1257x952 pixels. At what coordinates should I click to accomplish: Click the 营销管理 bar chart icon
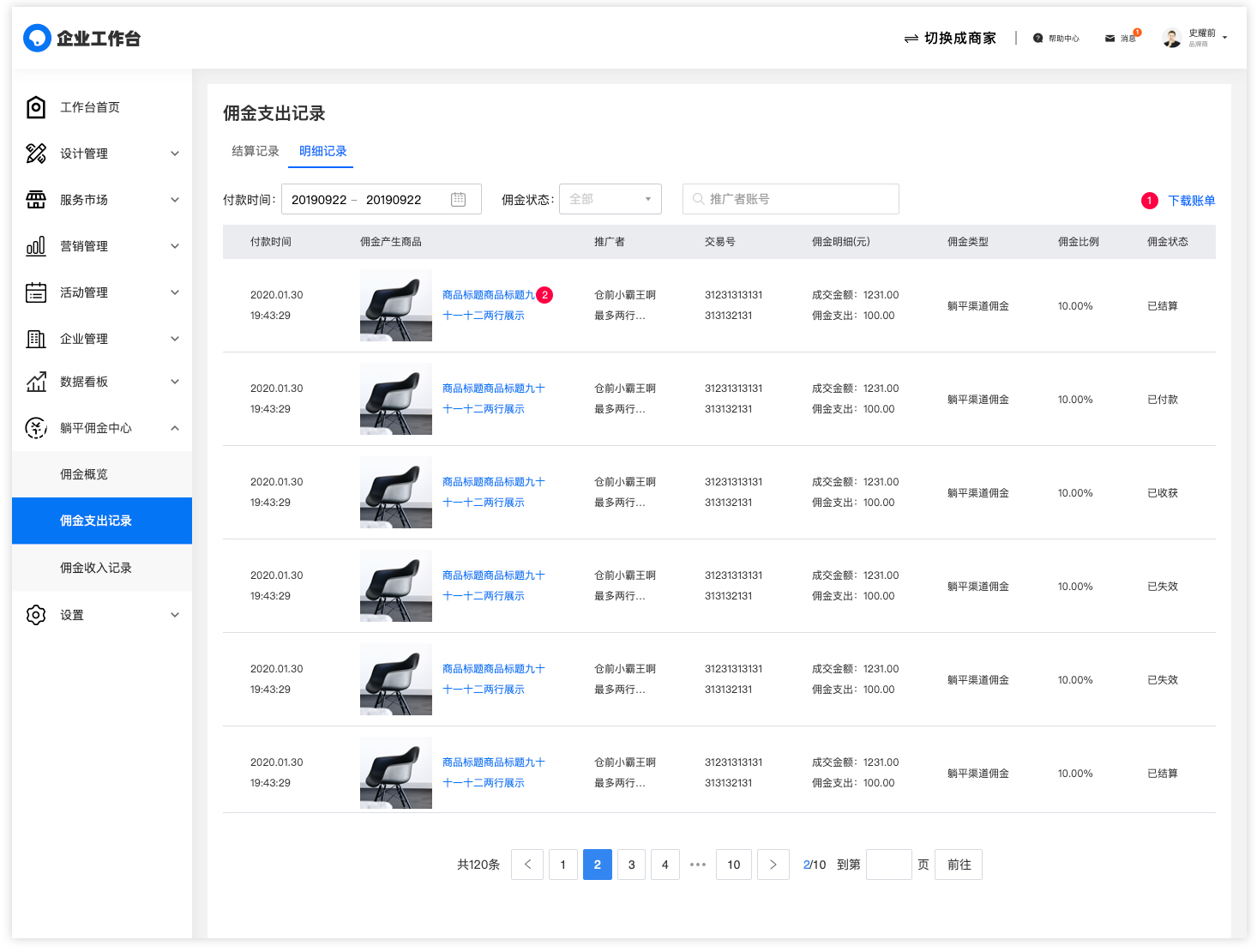click(x=36, y=246)
